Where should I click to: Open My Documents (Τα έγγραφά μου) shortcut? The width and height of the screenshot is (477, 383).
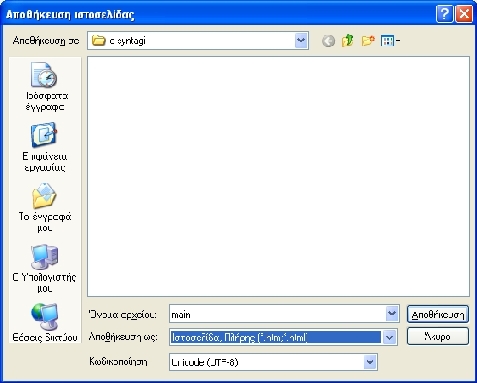point(45,207)
